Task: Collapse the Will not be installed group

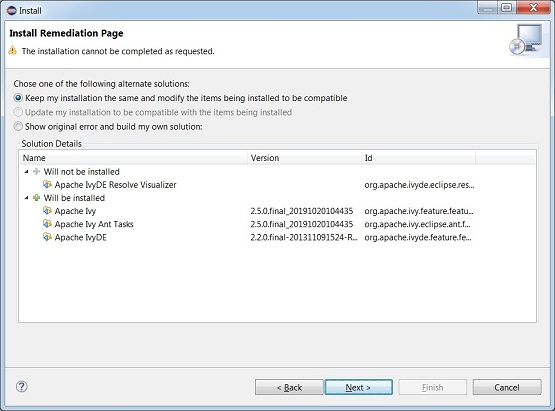Action: (x=27, y=172)
